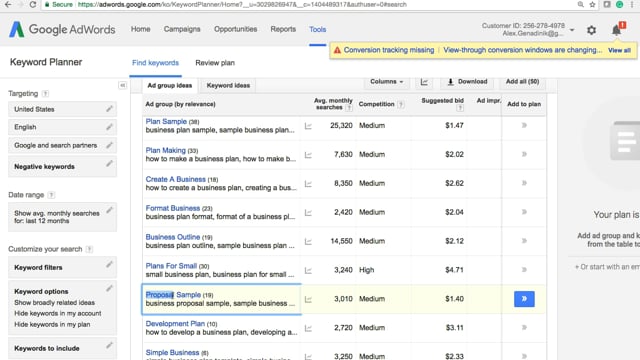Viewport: 640px width, 360px height.
Task: Open the Plan Making ad group link
Action: pos(166,150)
